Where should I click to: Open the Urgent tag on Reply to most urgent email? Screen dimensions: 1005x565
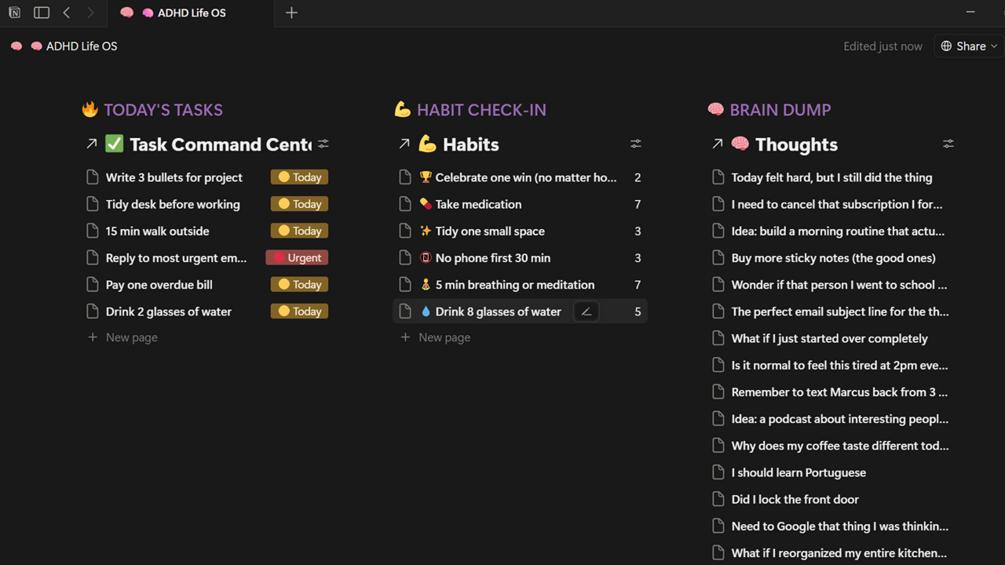(x=298, y=258)
